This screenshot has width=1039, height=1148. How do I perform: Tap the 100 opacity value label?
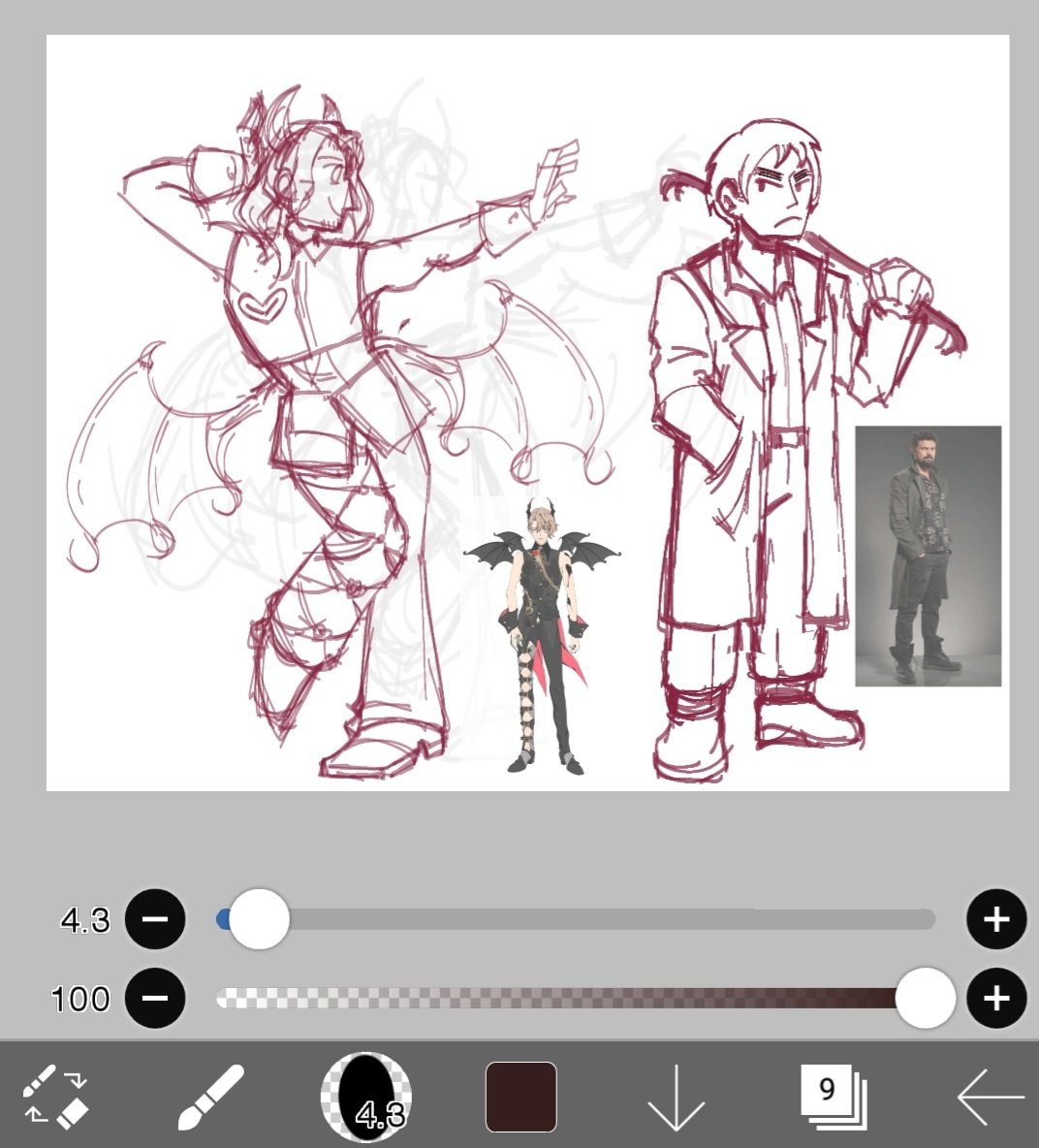(80, 999)
